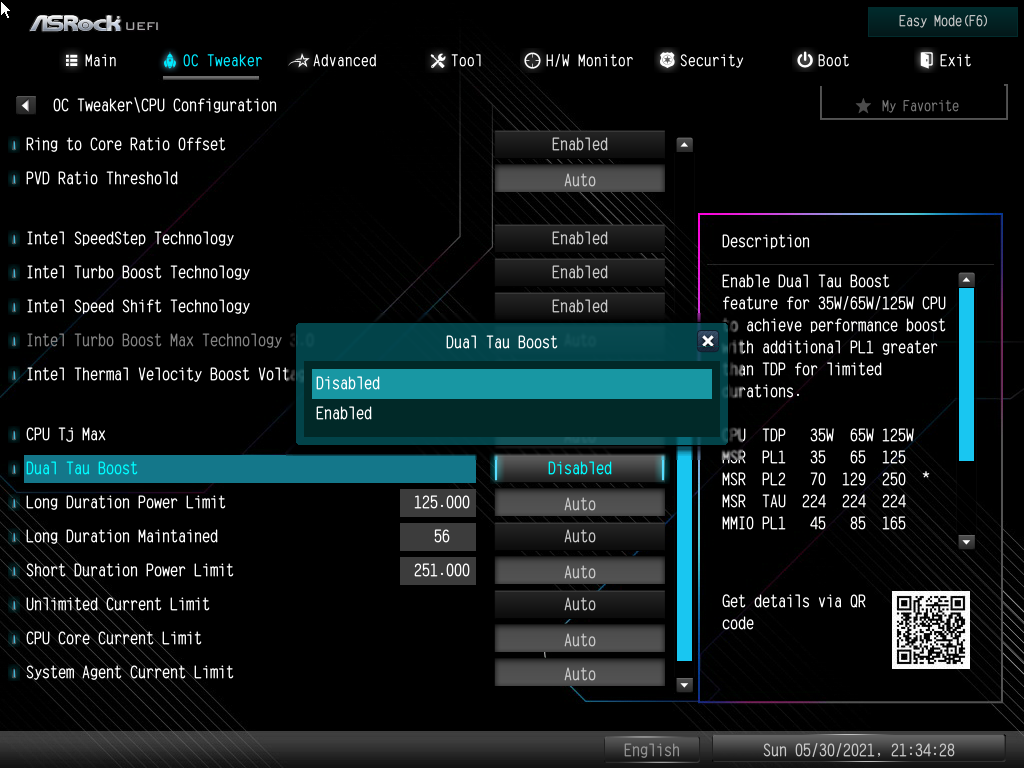Click System Agent Current Limit Auto field
The width and height of the screenshot is (1024, 768).
[x=579, y=673]
